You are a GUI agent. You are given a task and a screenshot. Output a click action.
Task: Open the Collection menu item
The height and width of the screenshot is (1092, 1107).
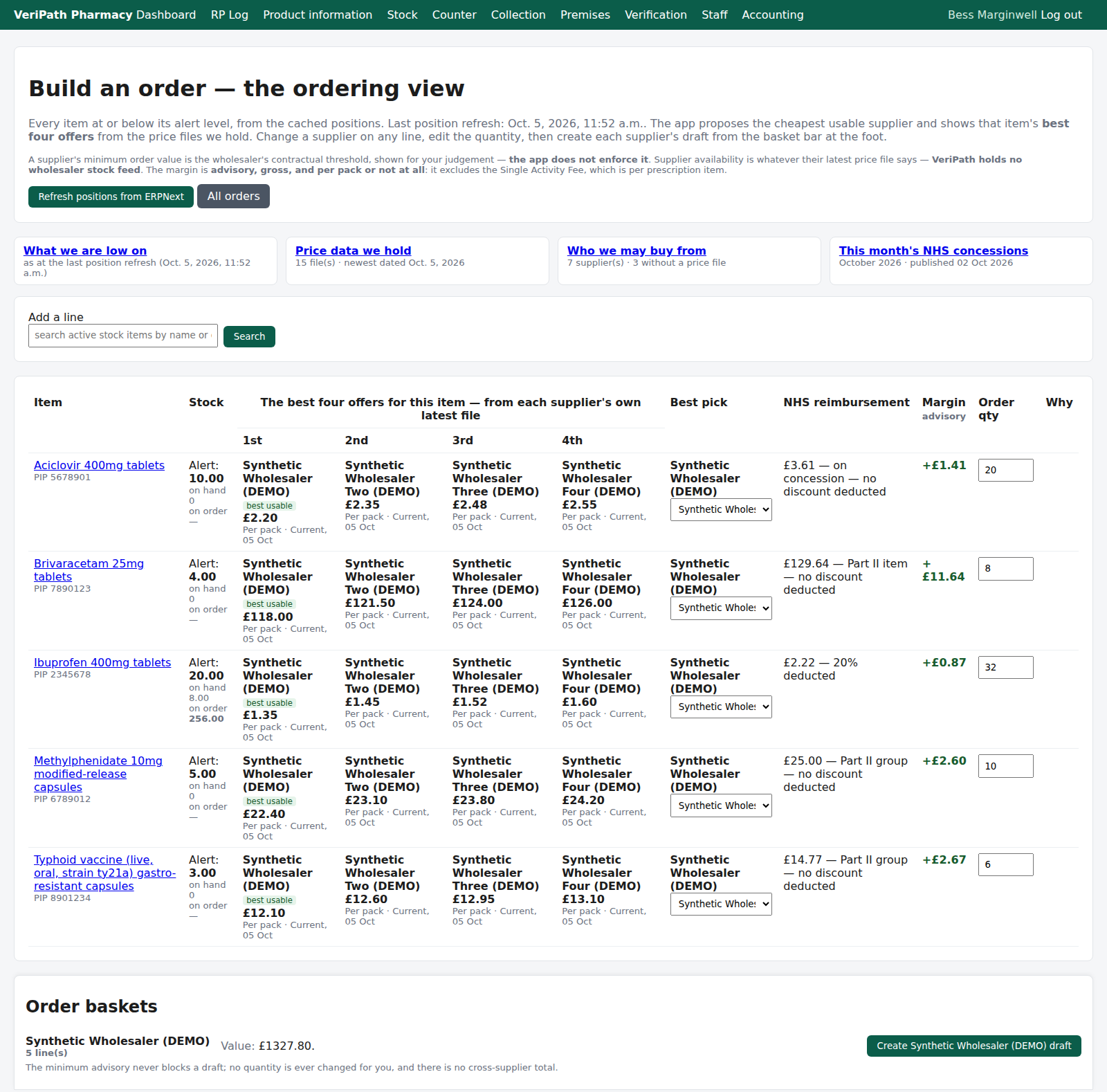point(518,15)
